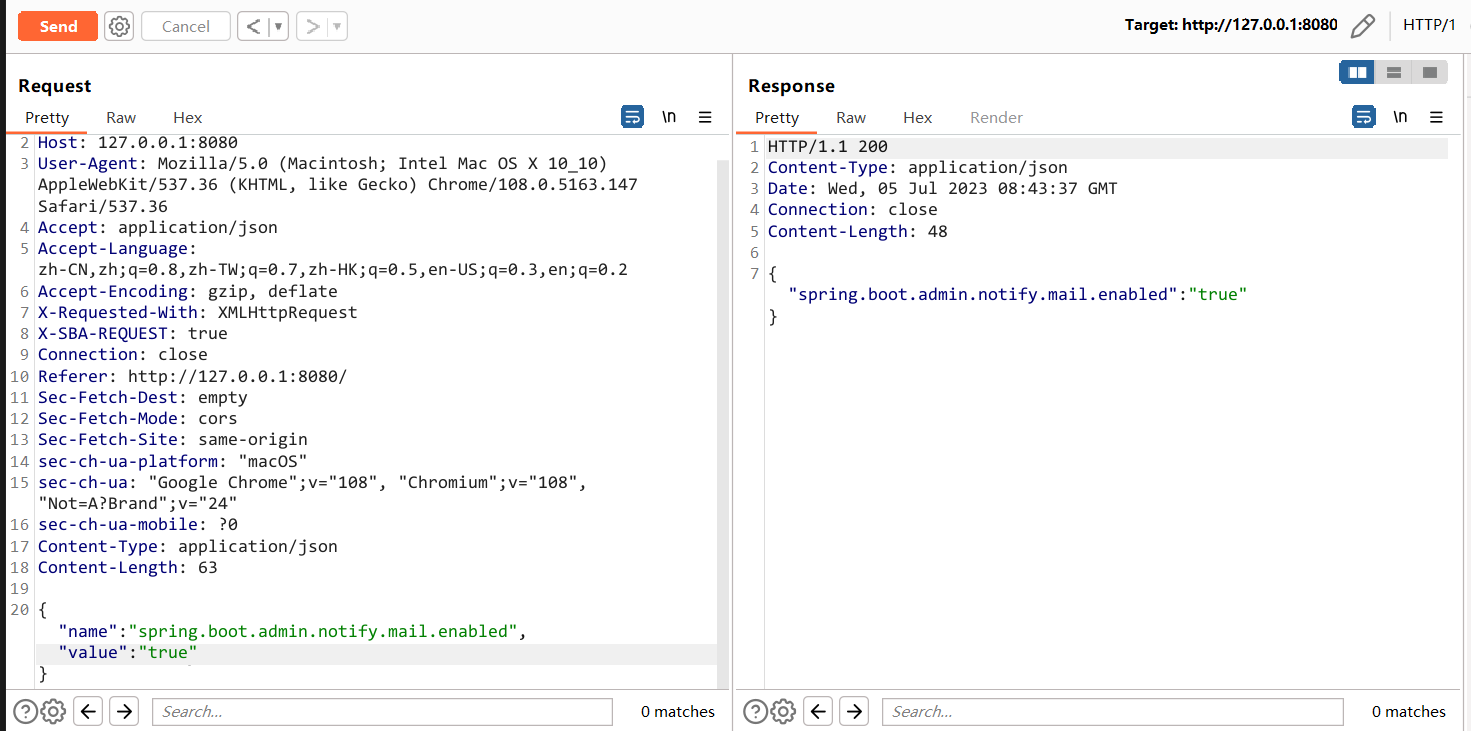Open the Response panel hamburger menu
The image size is (1471, 731).
[1437, 117]
